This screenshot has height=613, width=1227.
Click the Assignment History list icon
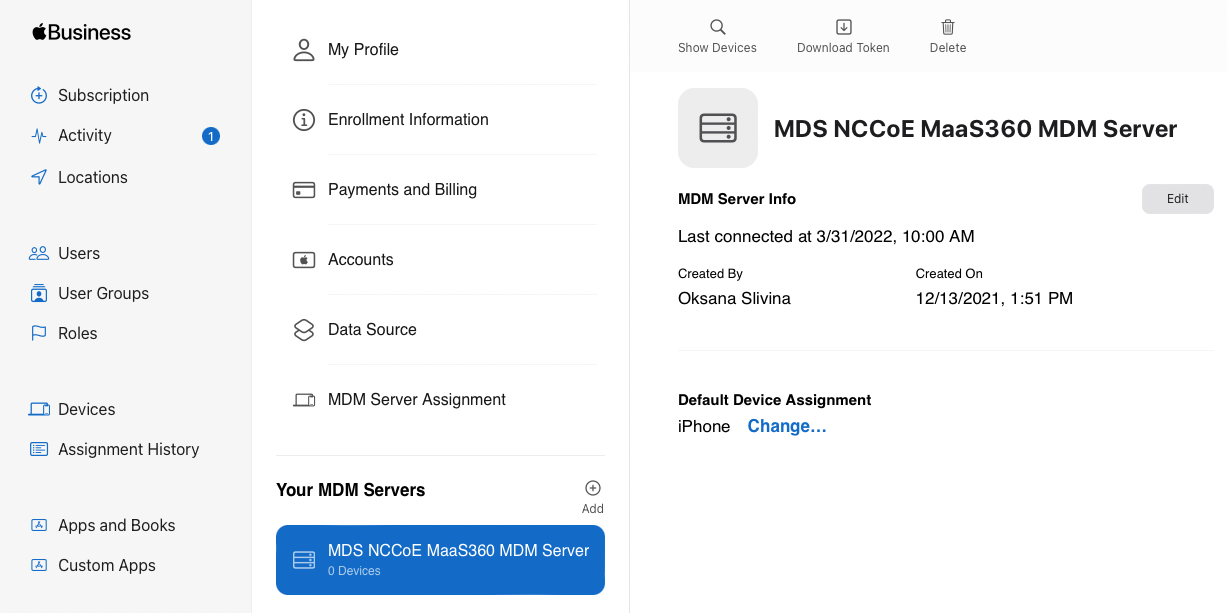pyautogui.click(x=39, y=449)
